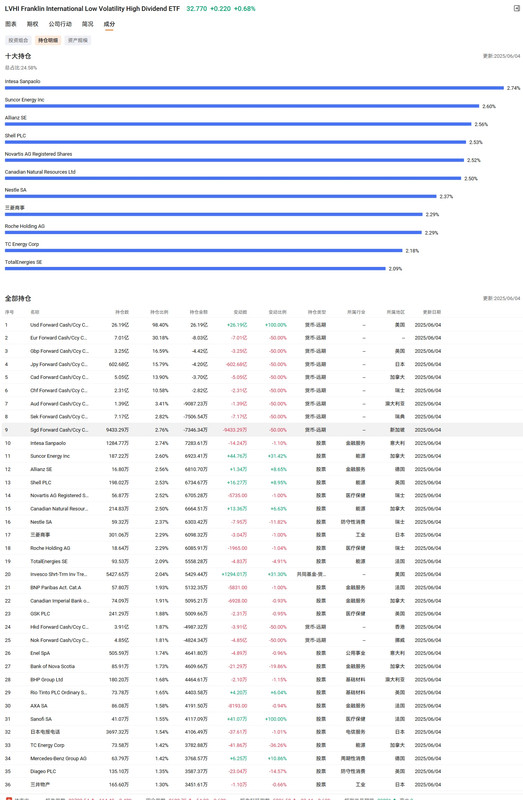Click TotalEnergies SE in top holdings chart
Screen dimensions: 523x800
click(x=23, y=262)
